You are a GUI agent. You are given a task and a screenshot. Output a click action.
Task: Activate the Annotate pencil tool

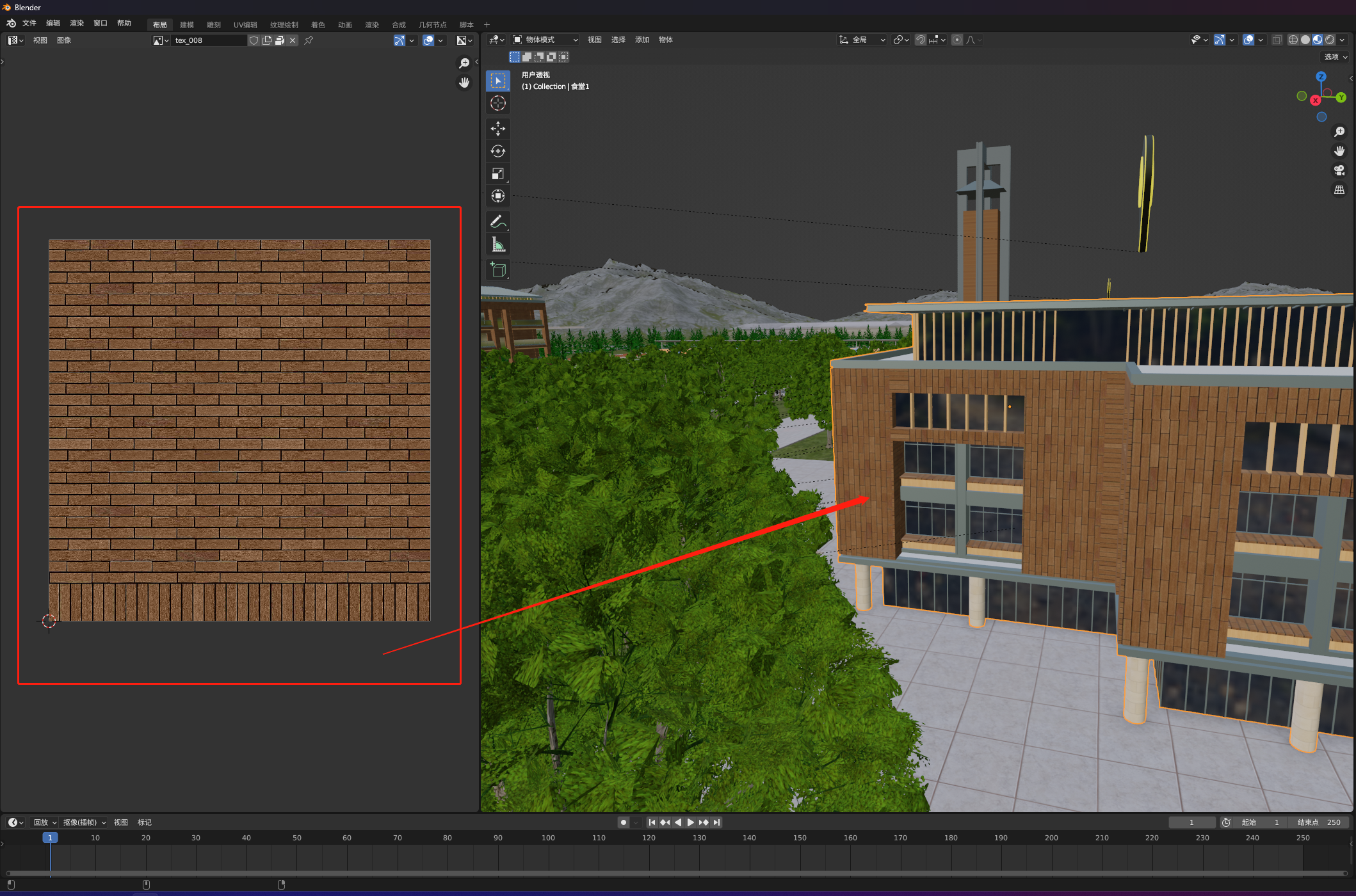pos(497,221)
